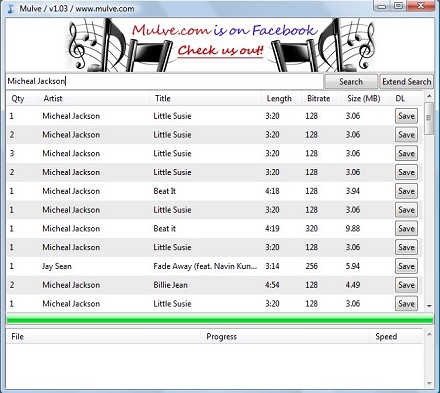The height and width of the screenshot is (393, 440).
Task: Save the Beat It track of length 4:18
Action: coord(406,191)
